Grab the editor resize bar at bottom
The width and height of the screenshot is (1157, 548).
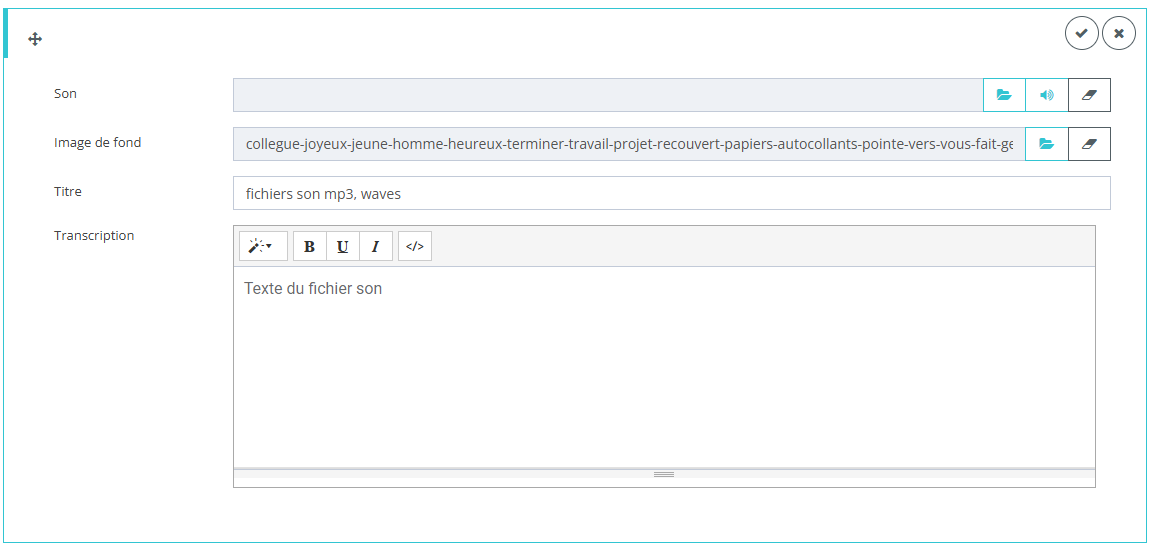click(664, 474)
